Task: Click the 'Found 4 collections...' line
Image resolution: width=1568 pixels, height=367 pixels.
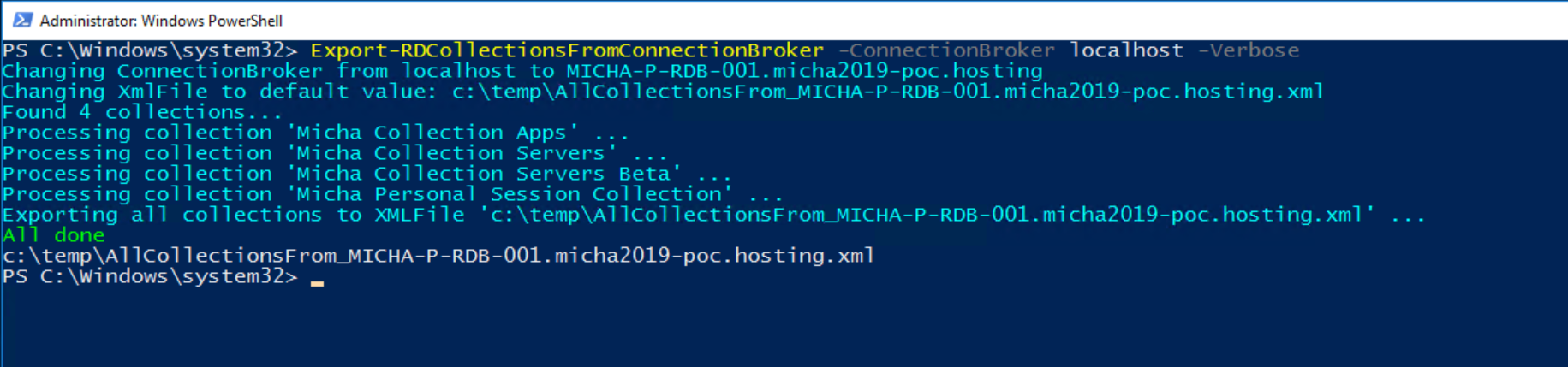Action: (x=142, y=112)
